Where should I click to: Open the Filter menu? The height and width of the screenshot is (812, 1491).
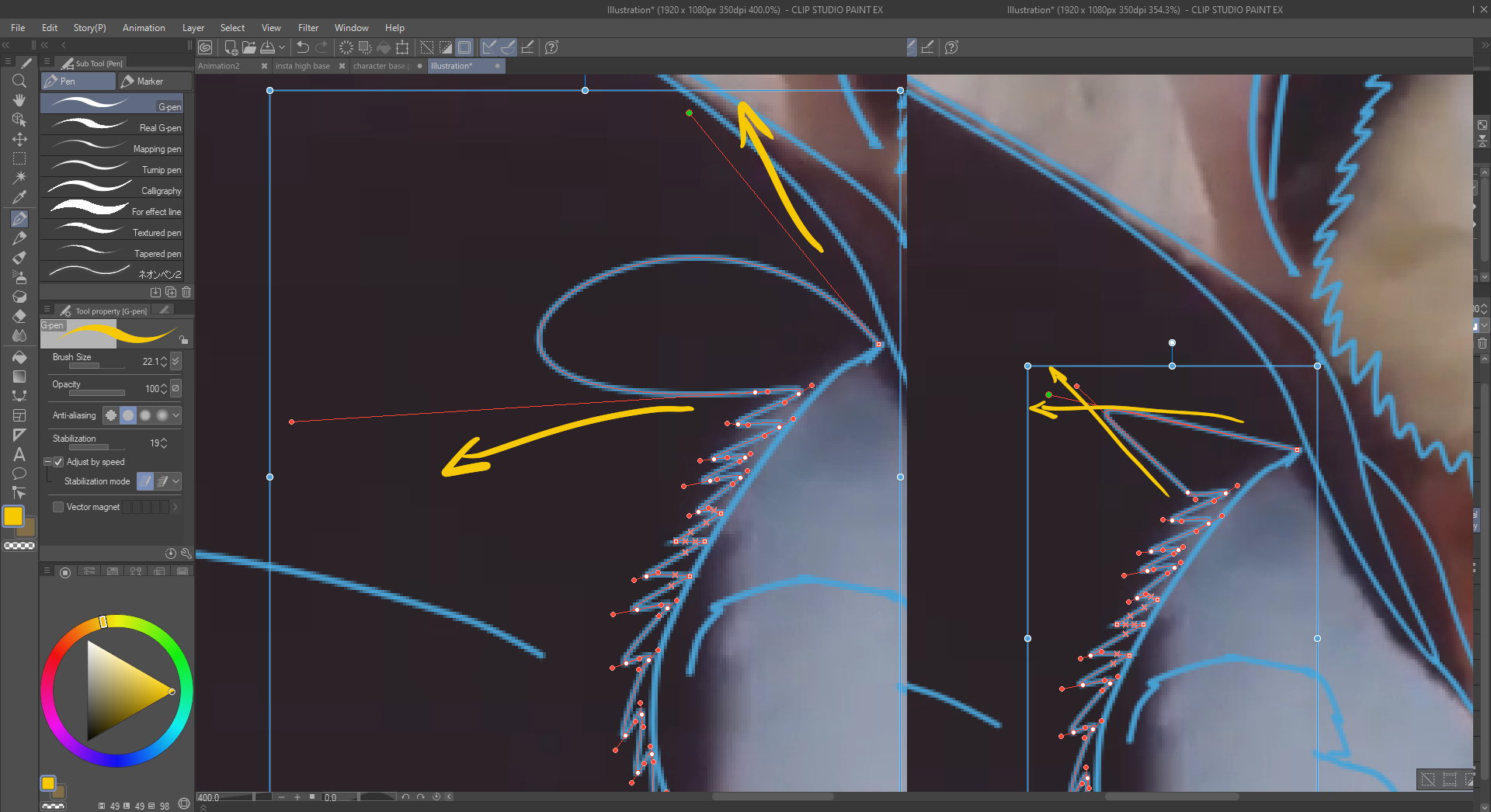pos(308,28)
